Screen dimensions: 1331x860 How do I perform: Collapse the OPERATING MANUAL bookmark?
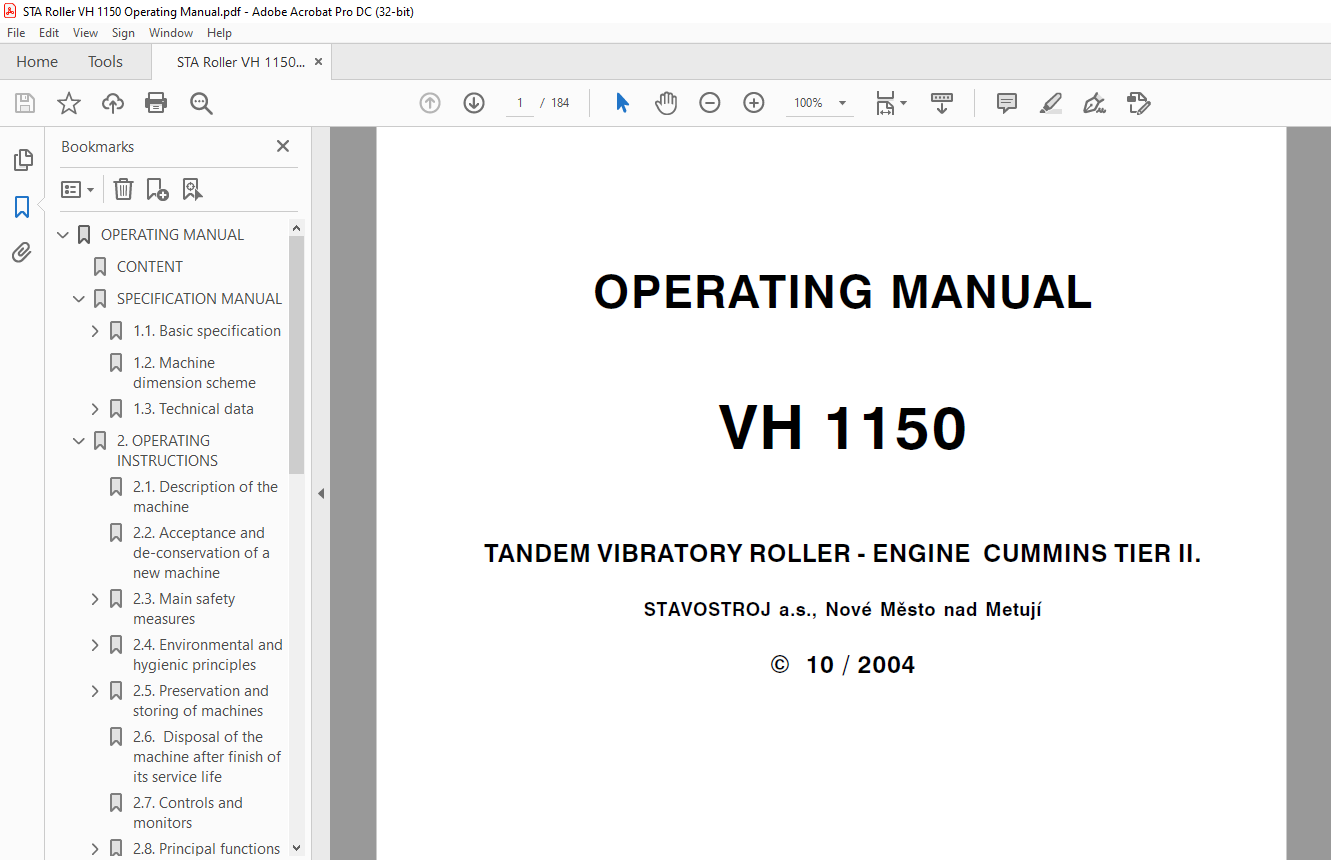(63, 235)
